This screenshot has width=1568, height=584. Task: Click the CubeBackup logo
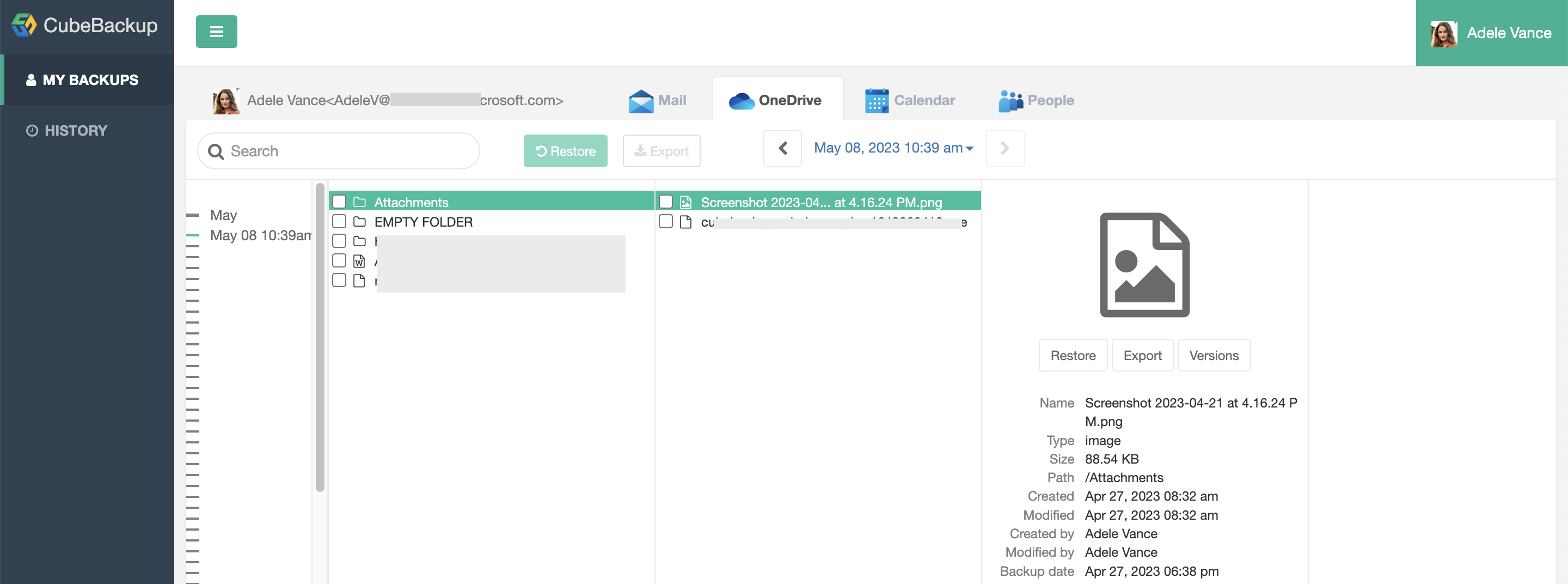[x=85, y=26]
